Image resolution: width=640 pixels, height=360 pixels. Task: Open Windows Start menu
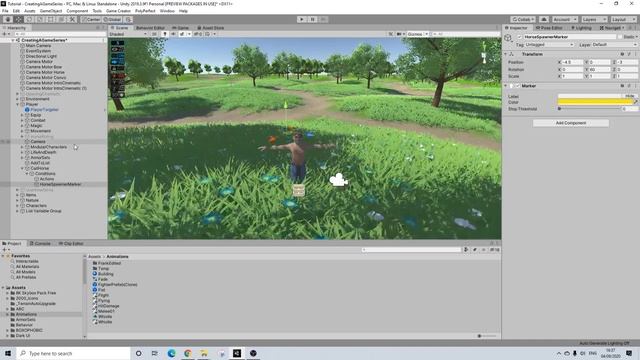pos(8,353)
